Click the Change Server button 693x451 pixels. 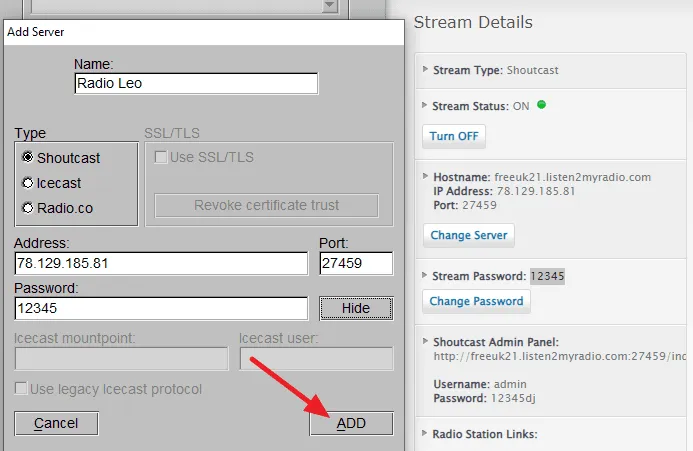pos(469,235)
